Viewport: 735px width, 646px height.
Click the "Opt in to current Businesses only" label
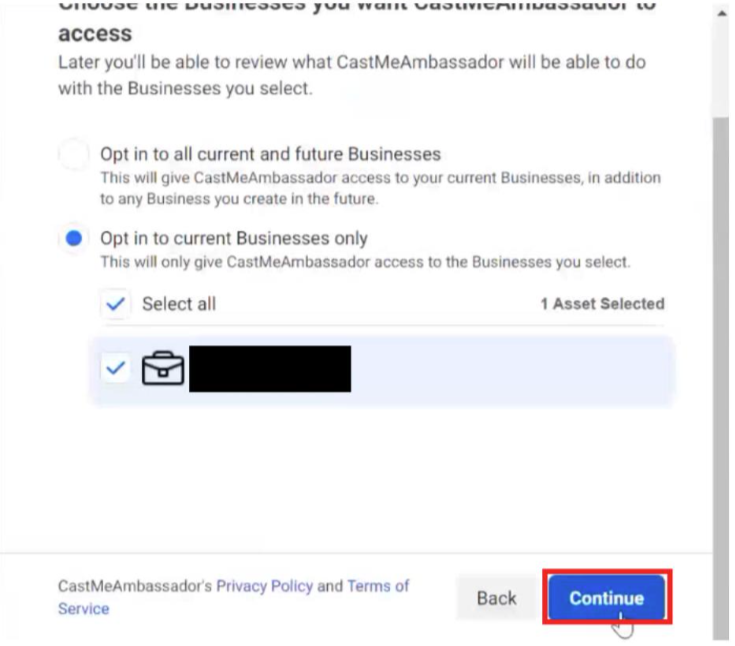[234, 239]
